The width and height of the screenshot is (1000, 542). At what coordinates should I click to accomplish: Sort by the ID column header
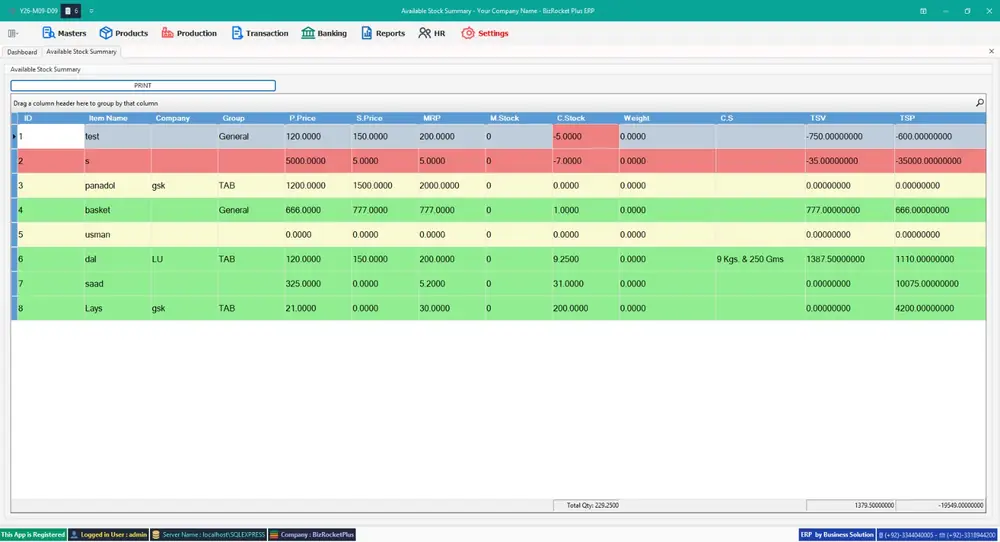[51, 118]
